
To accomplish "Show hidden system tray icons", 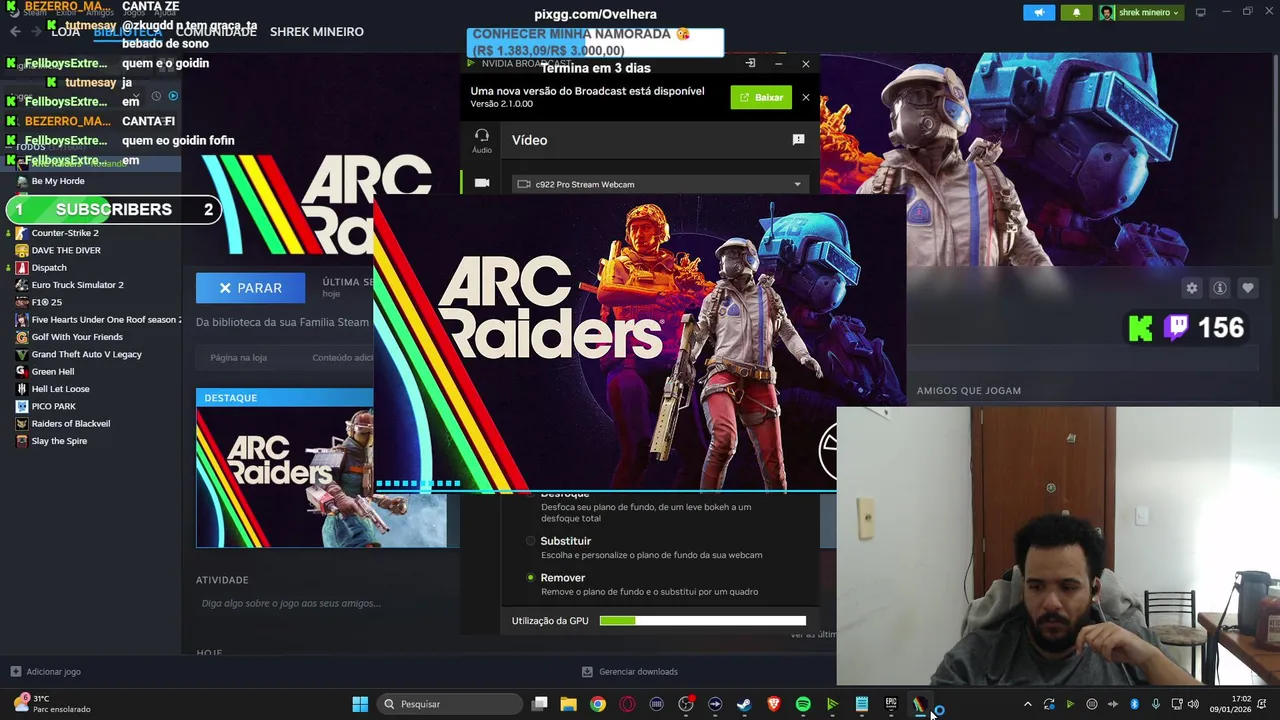I will click(1027, 704).
